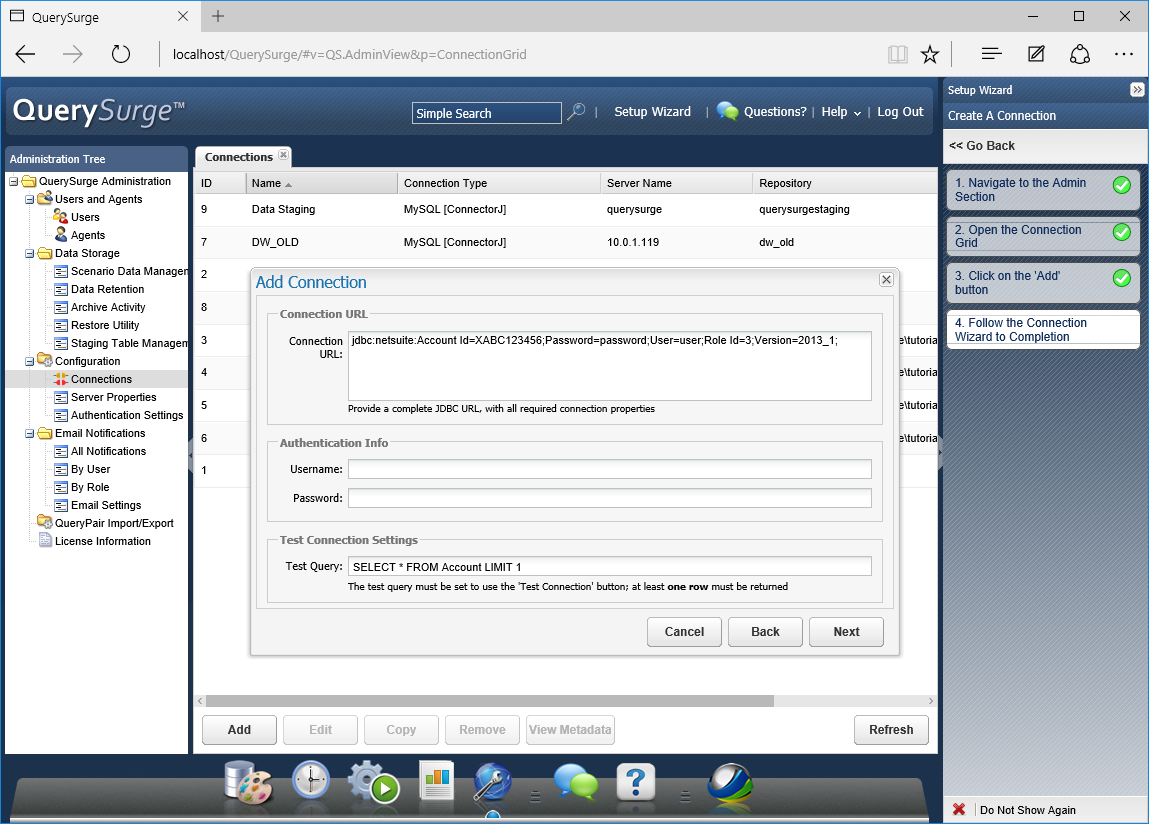Select Server Properties in Administration Tree
Screen dimensions: 1149x824
(113, 397)
